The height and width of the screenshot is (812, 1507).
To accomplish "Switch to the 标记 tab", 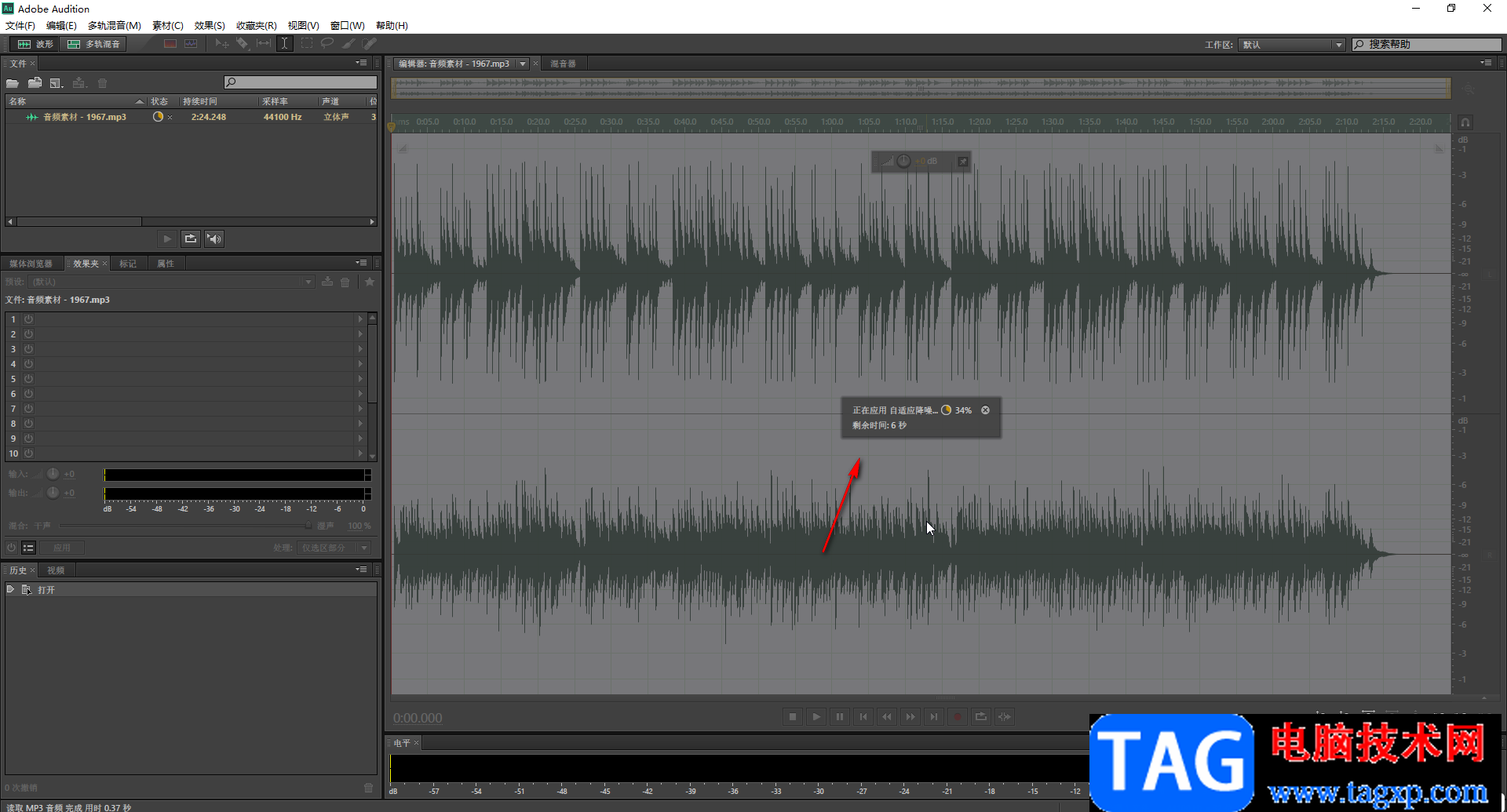I will 128,264.
